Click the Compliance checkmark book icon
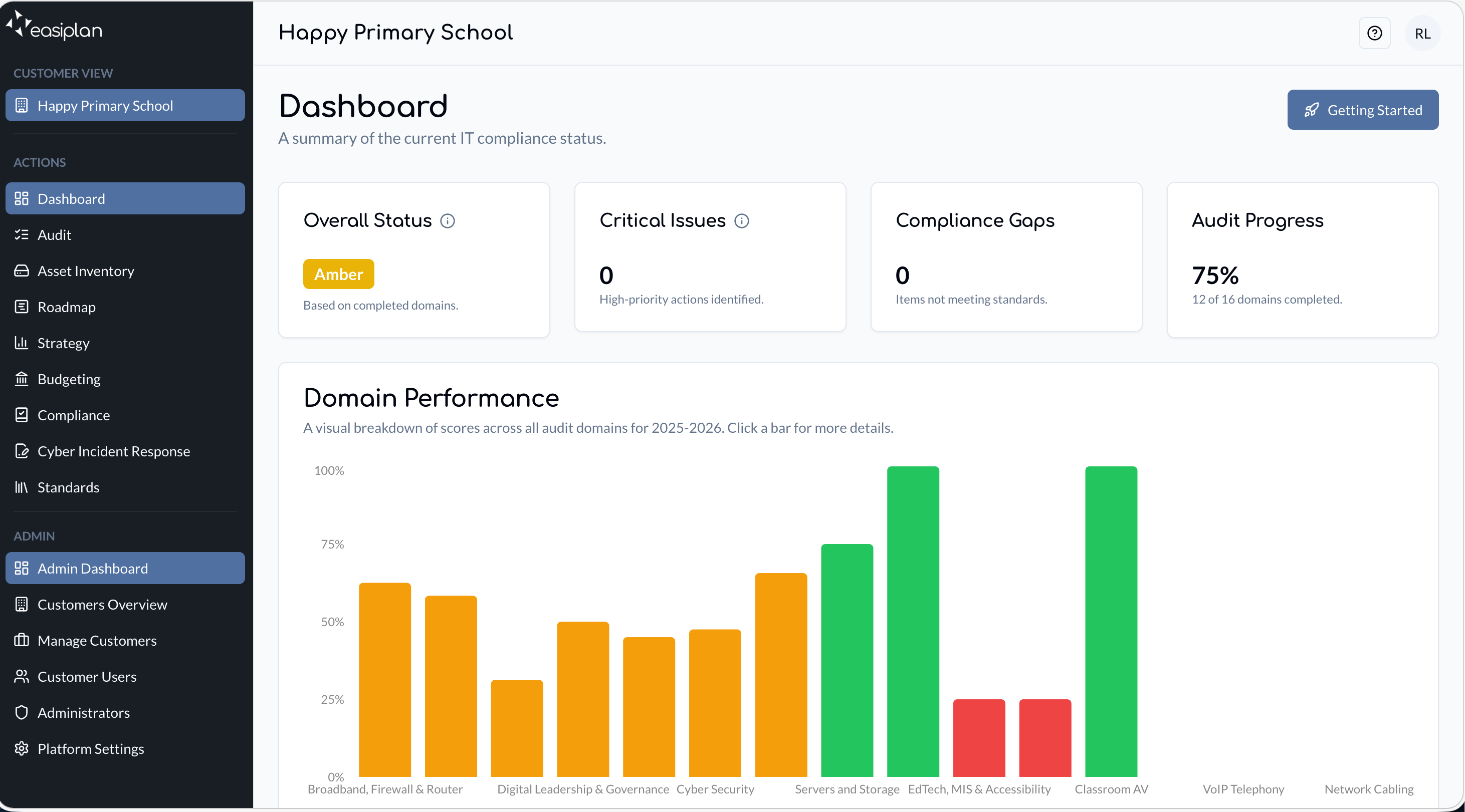Screen dimensions: 1465x812 pyautogui.click(x=22, y=415)
